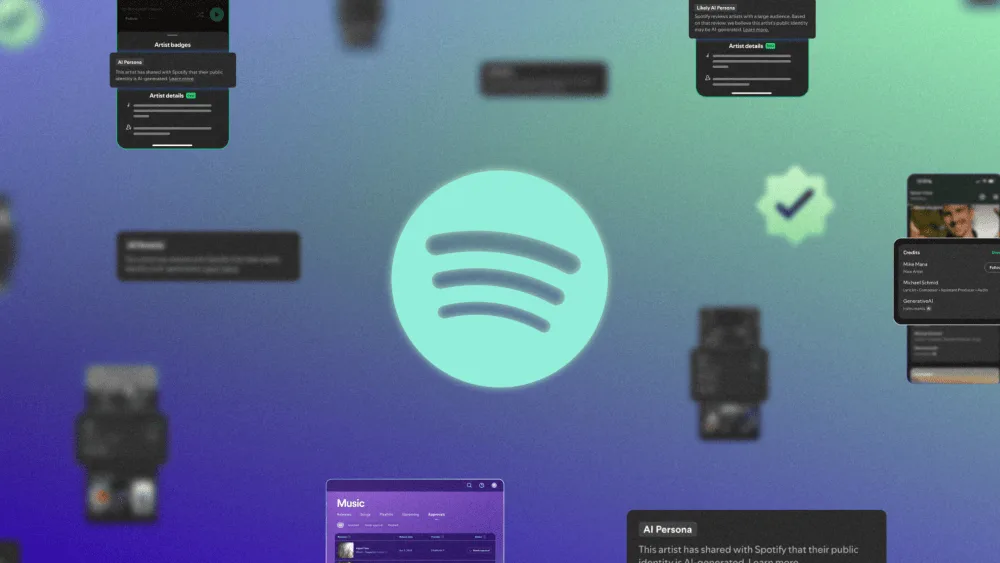Click the green New tag on top-left phone

(x=191, y=96)
